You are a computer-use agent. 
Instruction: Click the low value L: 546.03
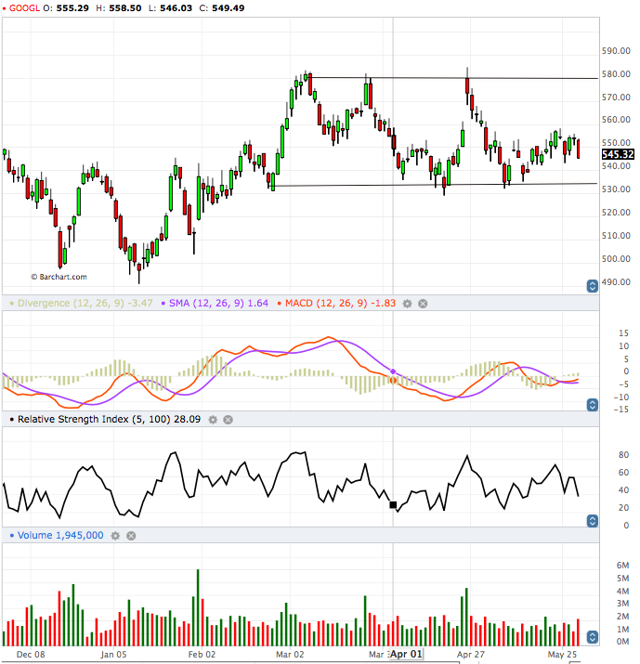170,8
